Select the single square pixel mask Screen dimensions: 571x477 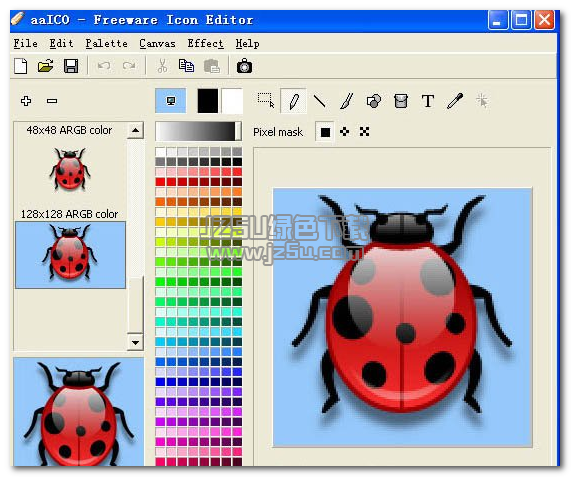[x=325, y=132]
